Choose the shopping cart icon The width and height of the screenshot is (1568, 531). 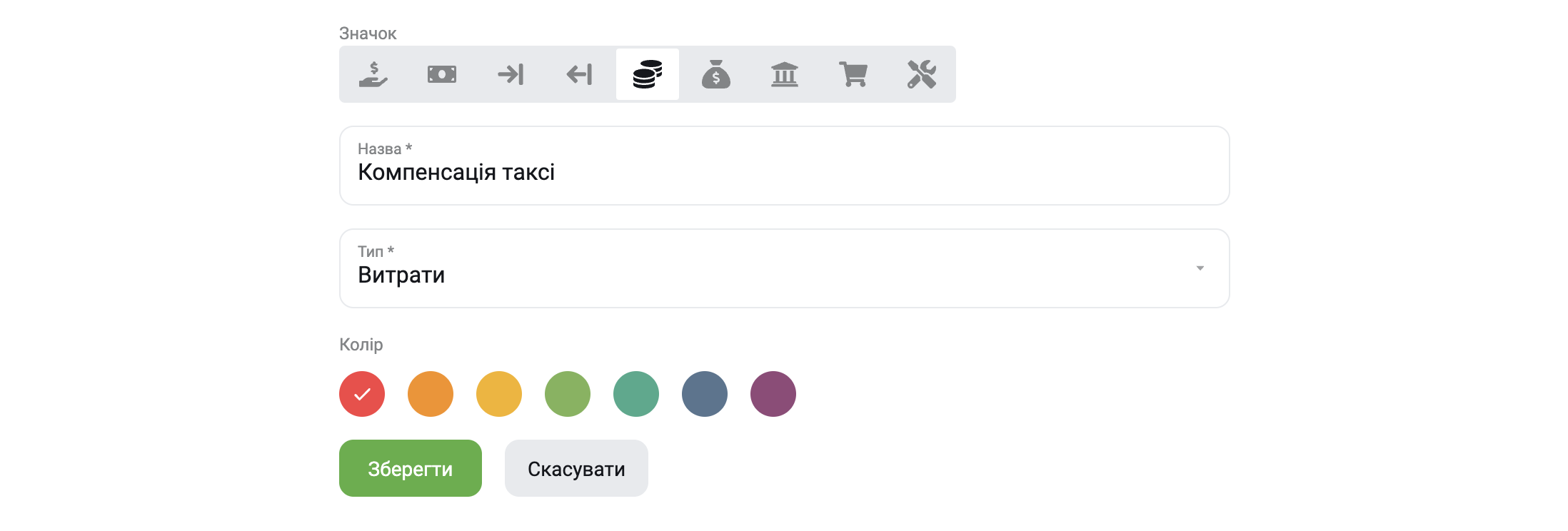[853, 74]
